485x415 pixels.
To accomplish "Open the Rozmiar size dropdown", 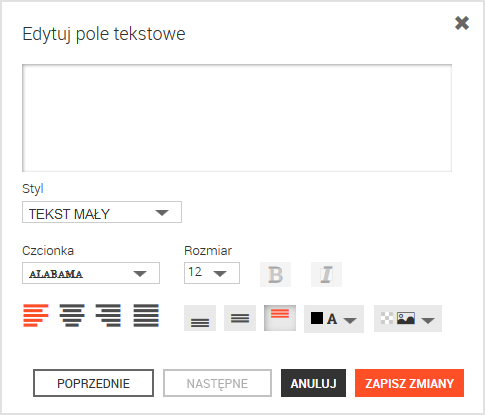I will [x=212, y=273].
